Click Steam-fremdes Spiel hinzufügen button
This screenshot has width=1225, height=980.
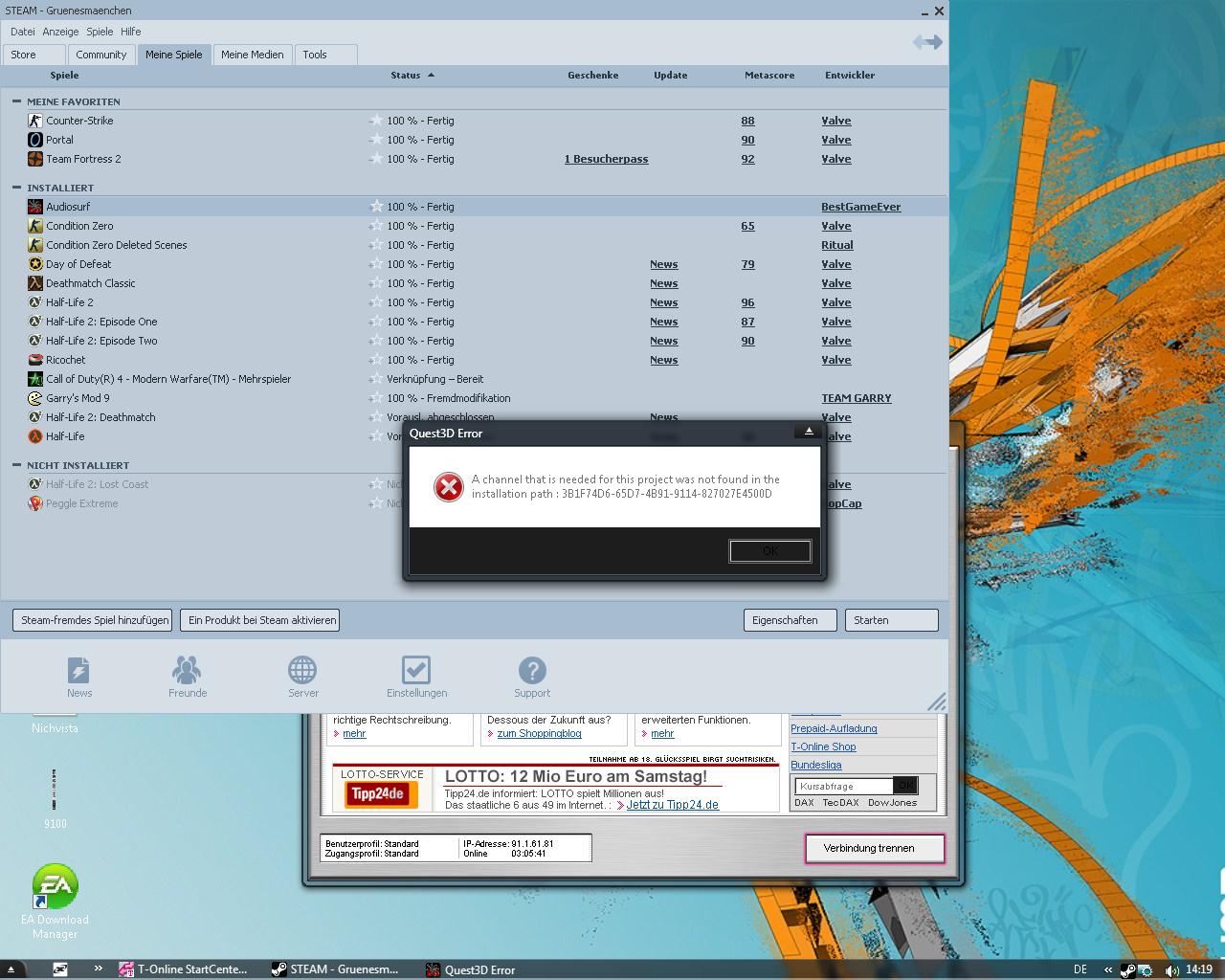95,620
